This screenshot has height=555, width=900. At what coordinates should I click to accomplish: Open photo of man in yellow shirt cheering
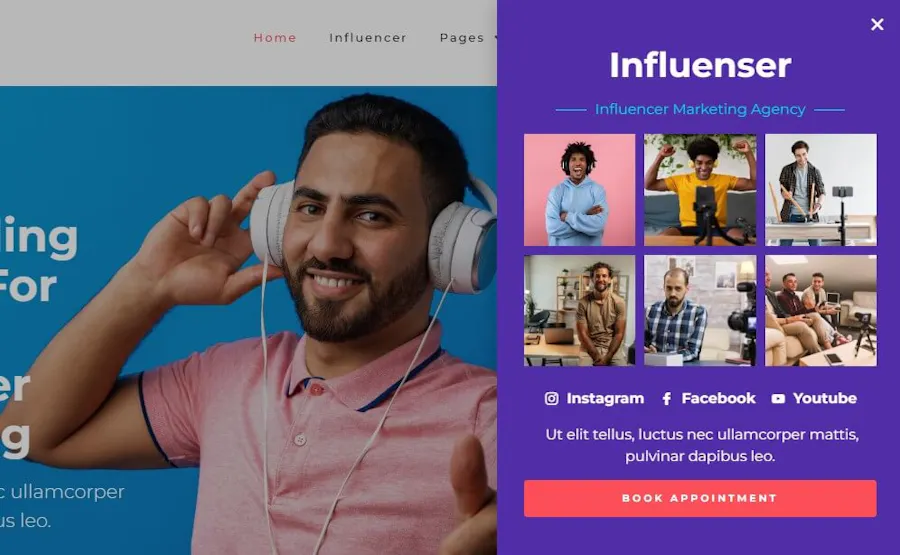[x=700, y=190]
